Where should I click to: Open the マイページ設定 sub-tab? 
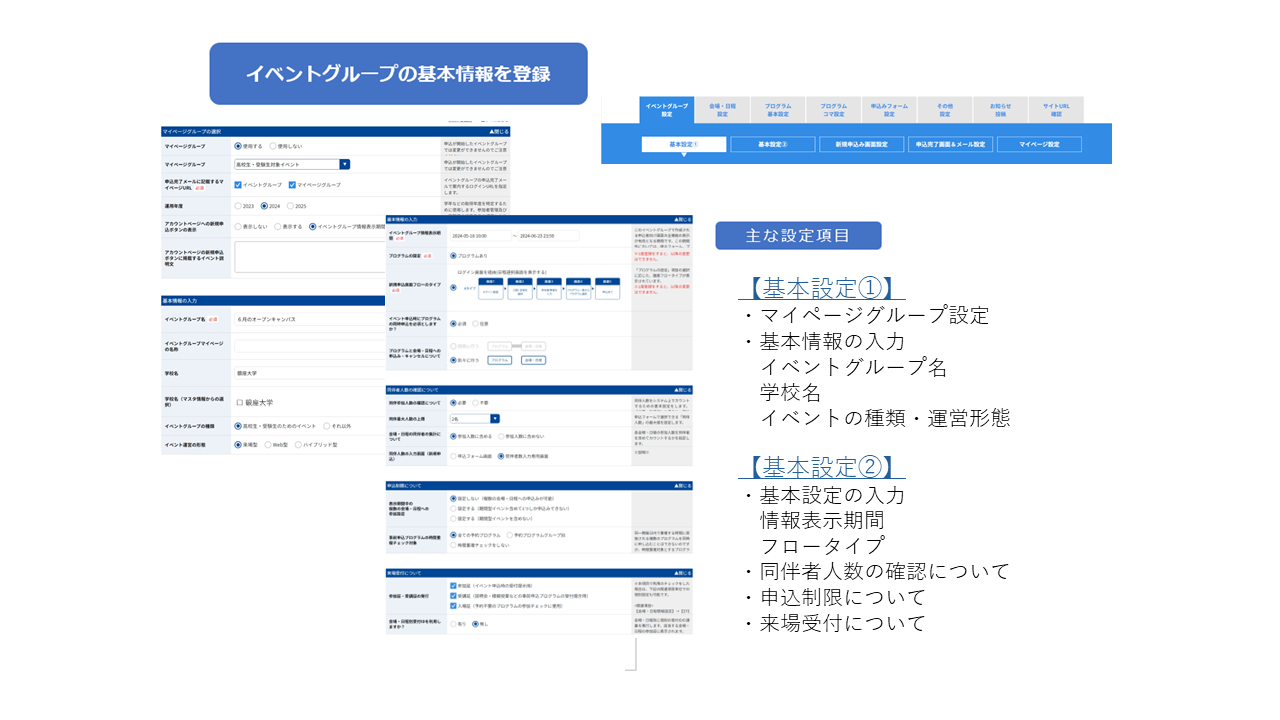[1039, 144]
